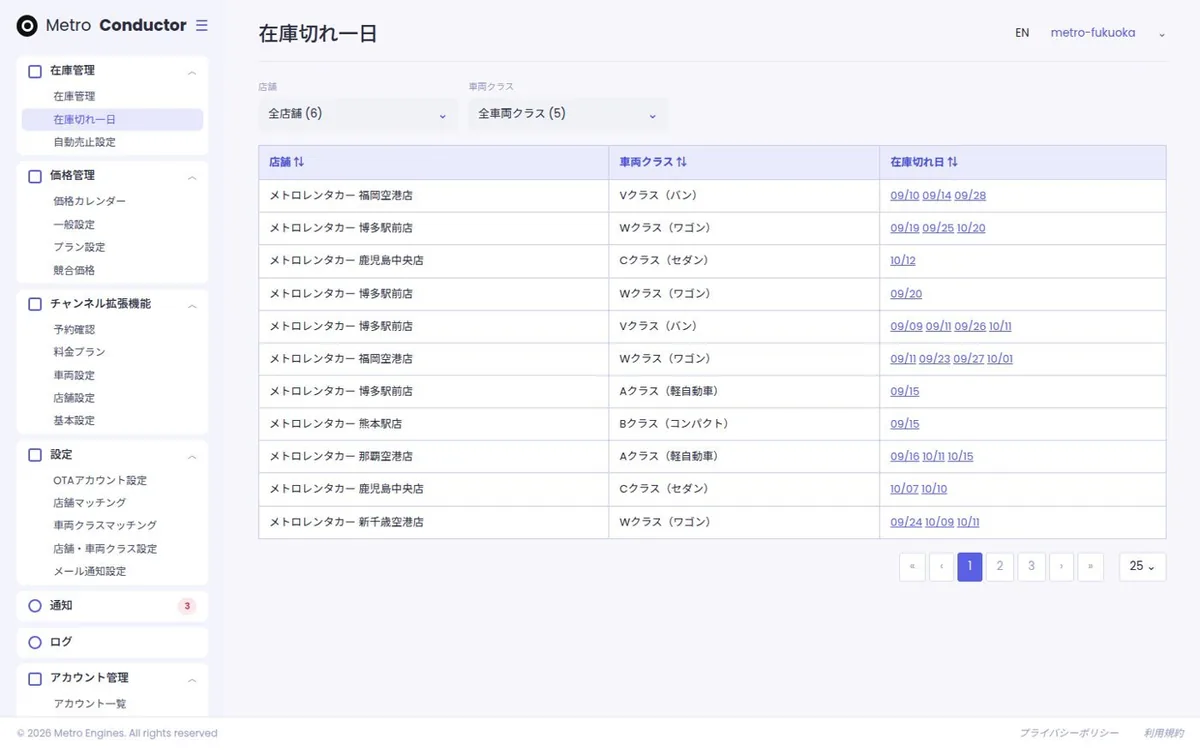Screen dimensions: 1200x750
Task: Open date 09/28 for 福岡空港店 Vクラス
Action: pyautogui.click(x=970, y=196)
